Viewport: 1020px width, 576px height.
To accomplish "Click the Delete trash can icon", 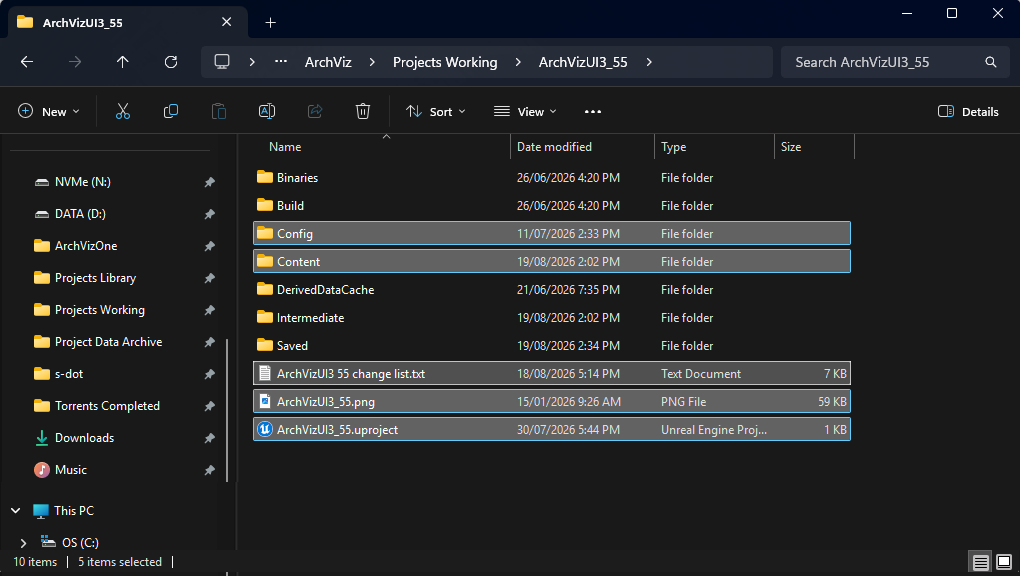I will click(363, 111).
